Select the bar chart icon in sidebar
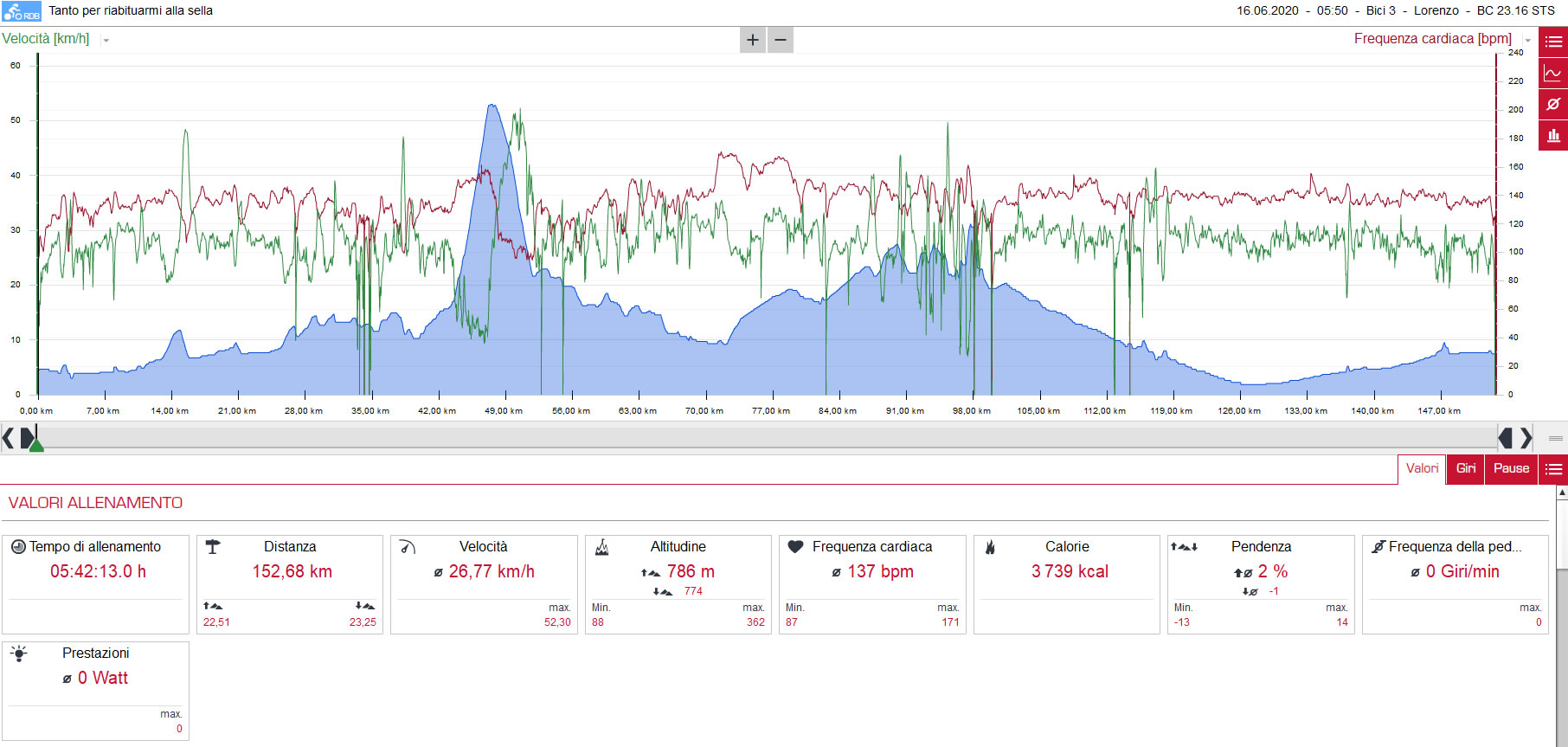 (1553, 135)
